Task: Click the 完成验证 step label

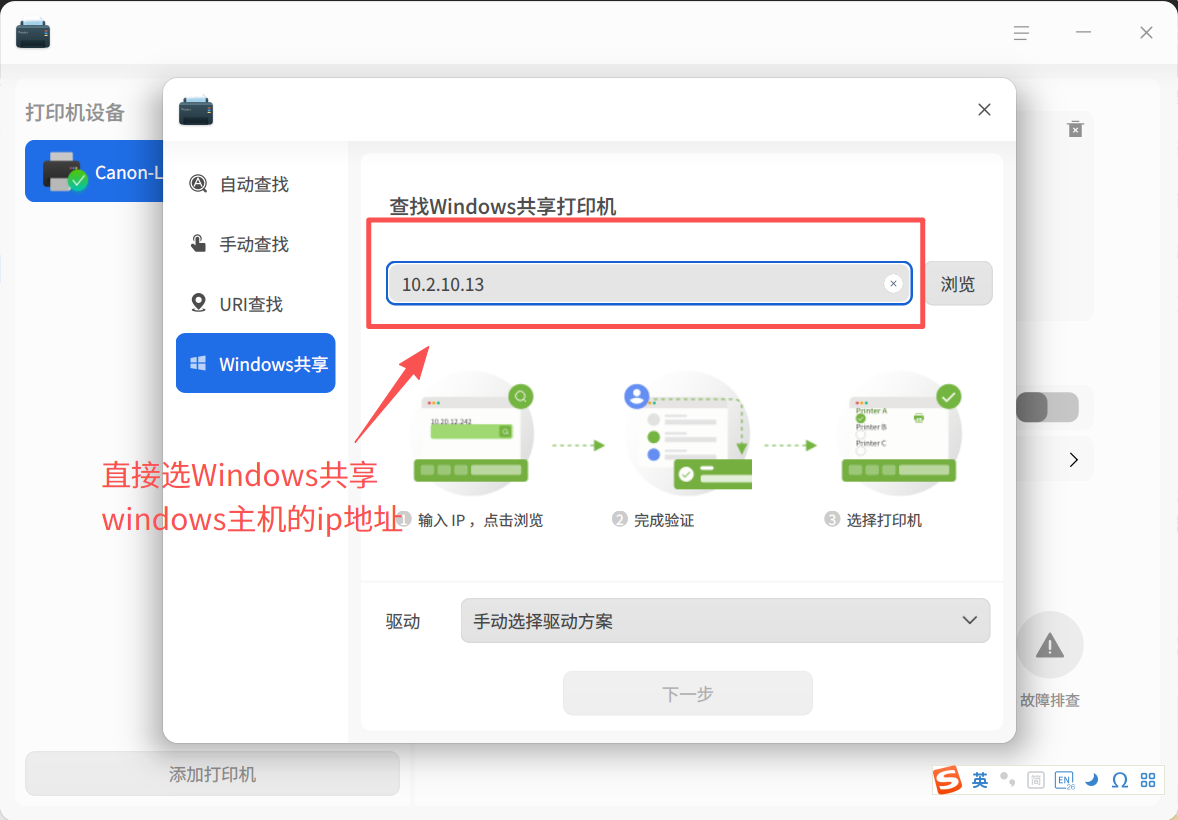Action: pos(663,520)
